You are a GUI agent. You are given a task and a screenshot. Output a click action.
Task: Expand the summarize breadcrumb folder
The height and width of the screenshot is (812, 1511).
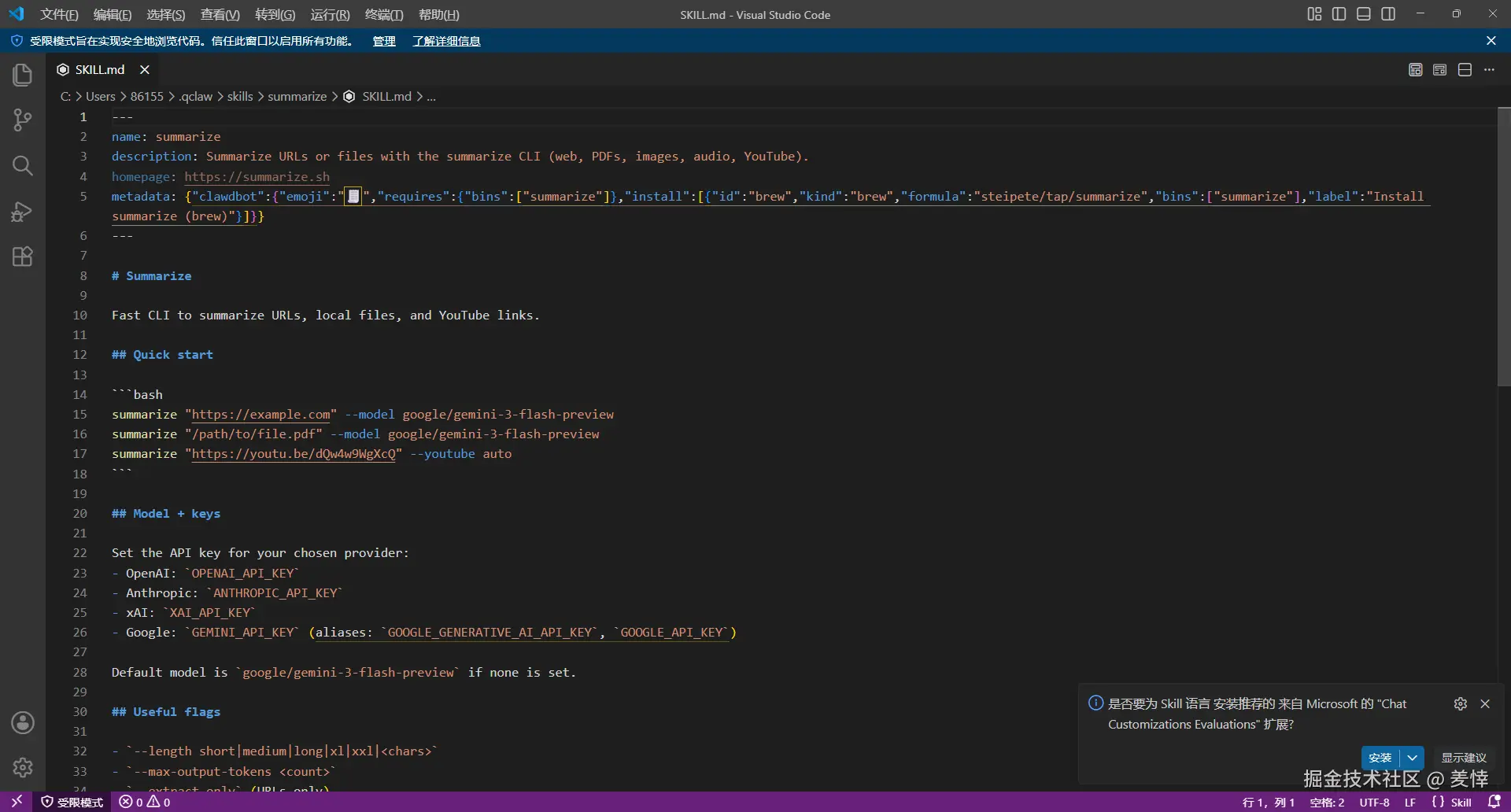pyautogui.click(x=297, y=97)
